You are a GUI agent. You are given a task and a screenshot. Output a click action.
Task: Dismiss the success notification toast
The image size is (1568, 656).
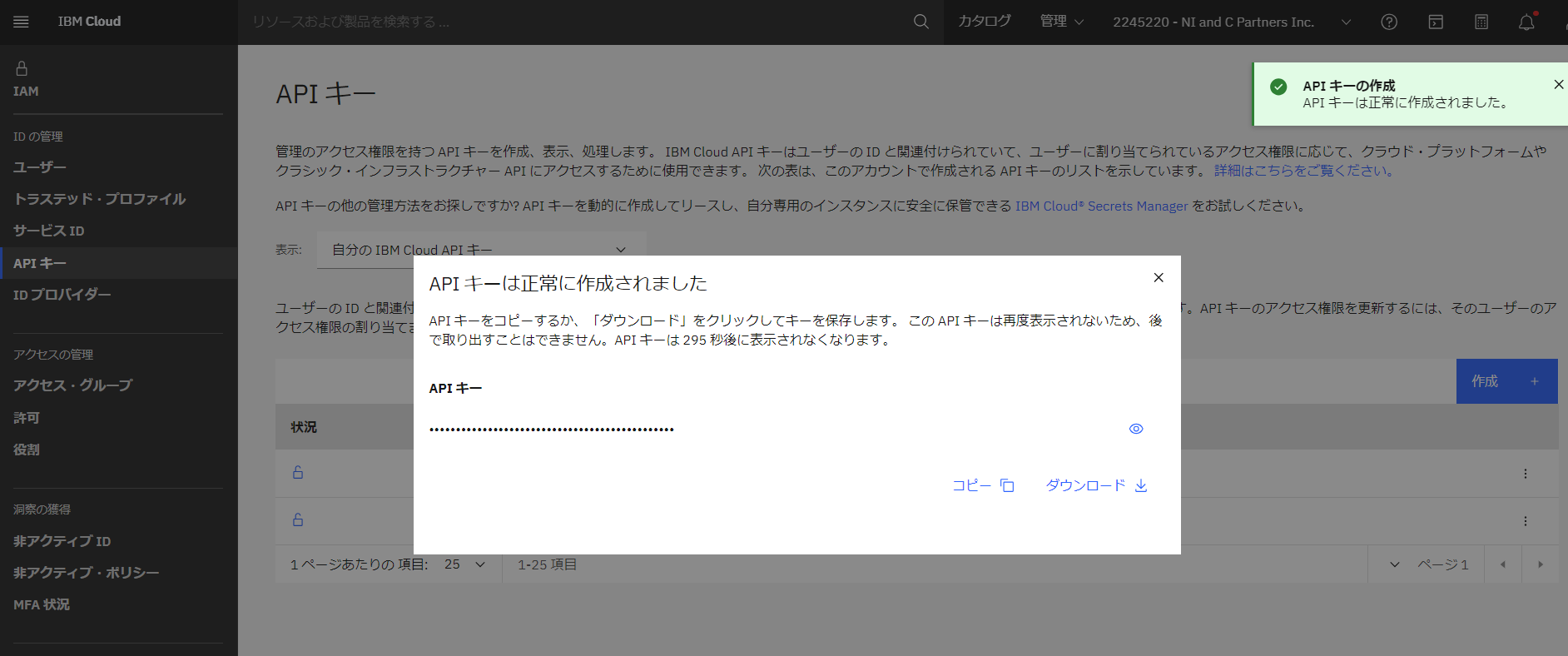pyautogui.click(x=1558, y=85)
